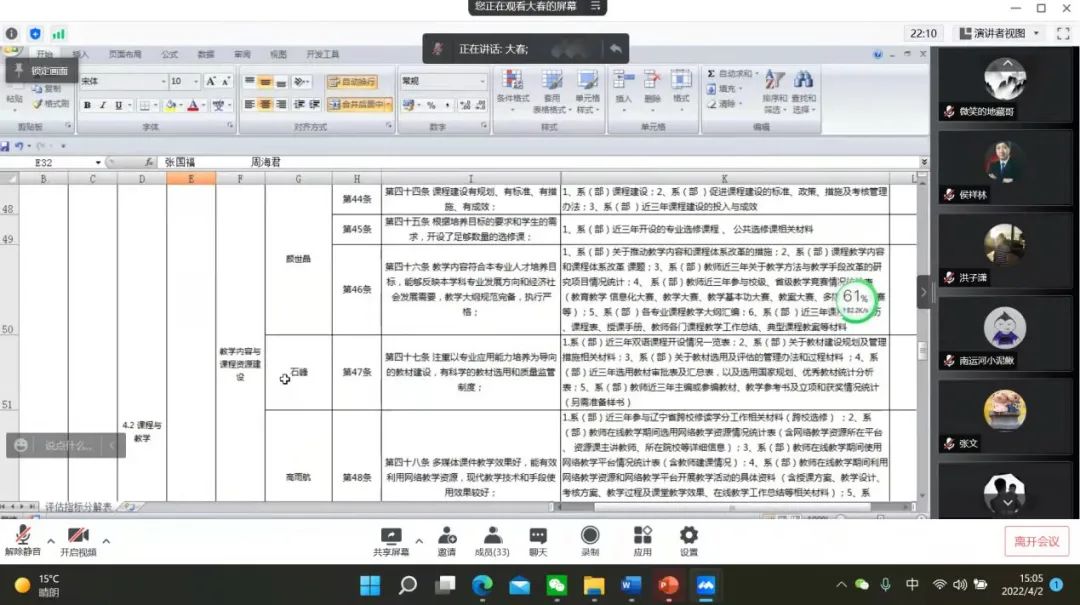
Task: Open the 聊天 chat panel
Action: click(538, 539)
